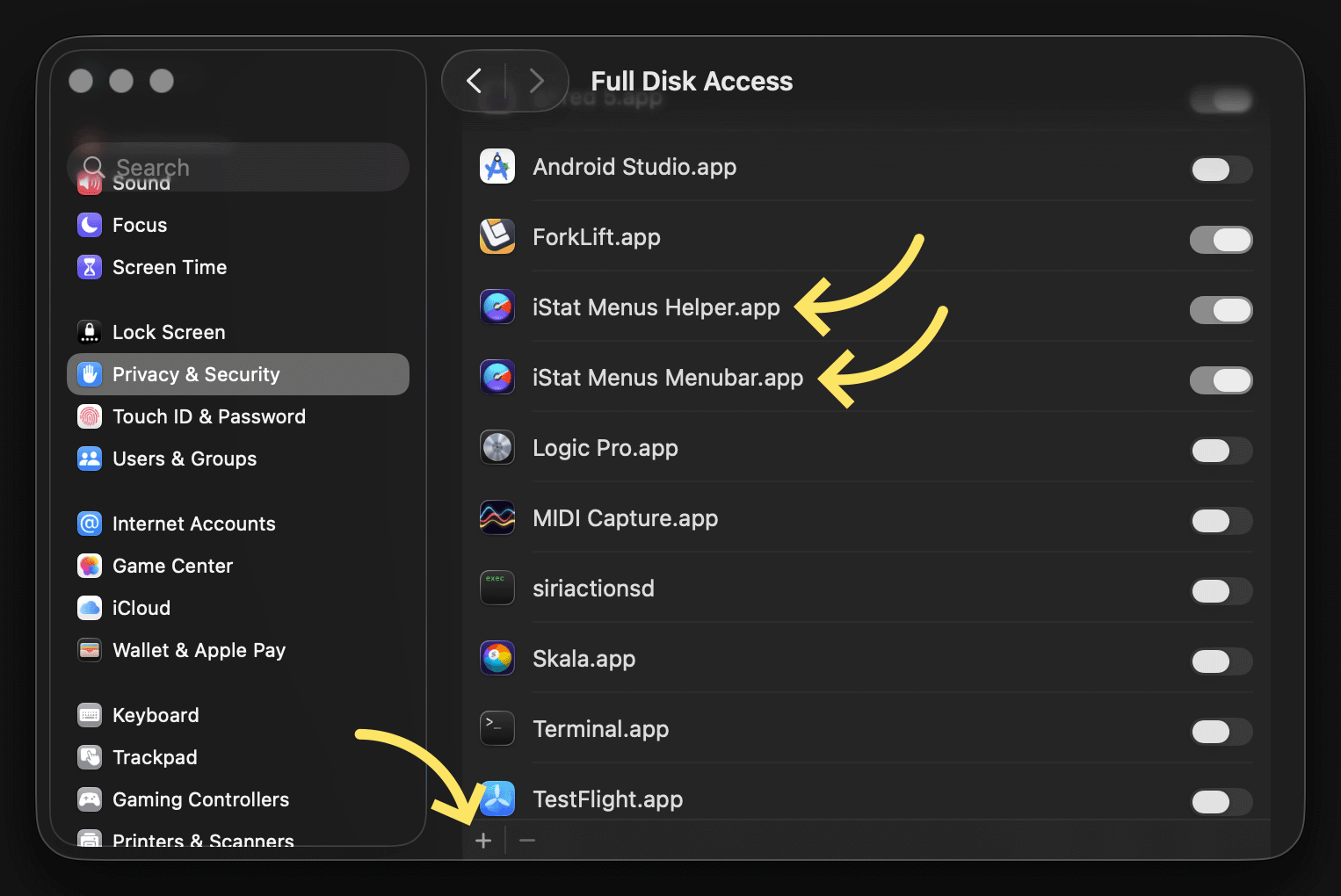Select the siriactionsd row label
The width and height of the screenshot is (1341, 896).
click(593, 589)
